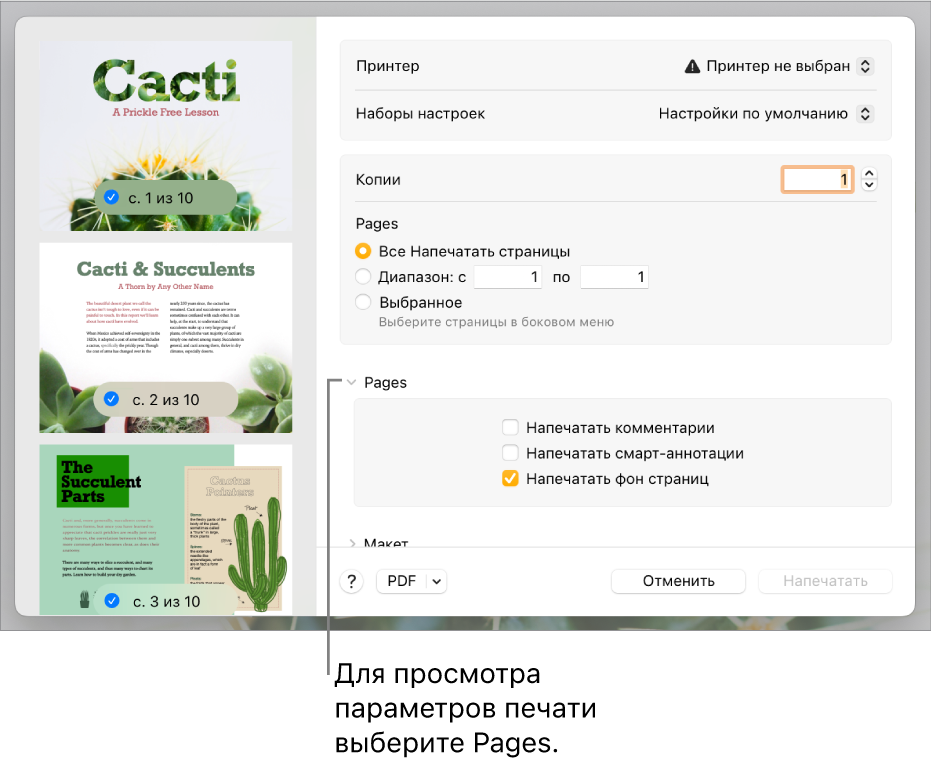The image size is (931, 769).
Task: Click the range start field after 'с'
Action: tap(507, 277)
